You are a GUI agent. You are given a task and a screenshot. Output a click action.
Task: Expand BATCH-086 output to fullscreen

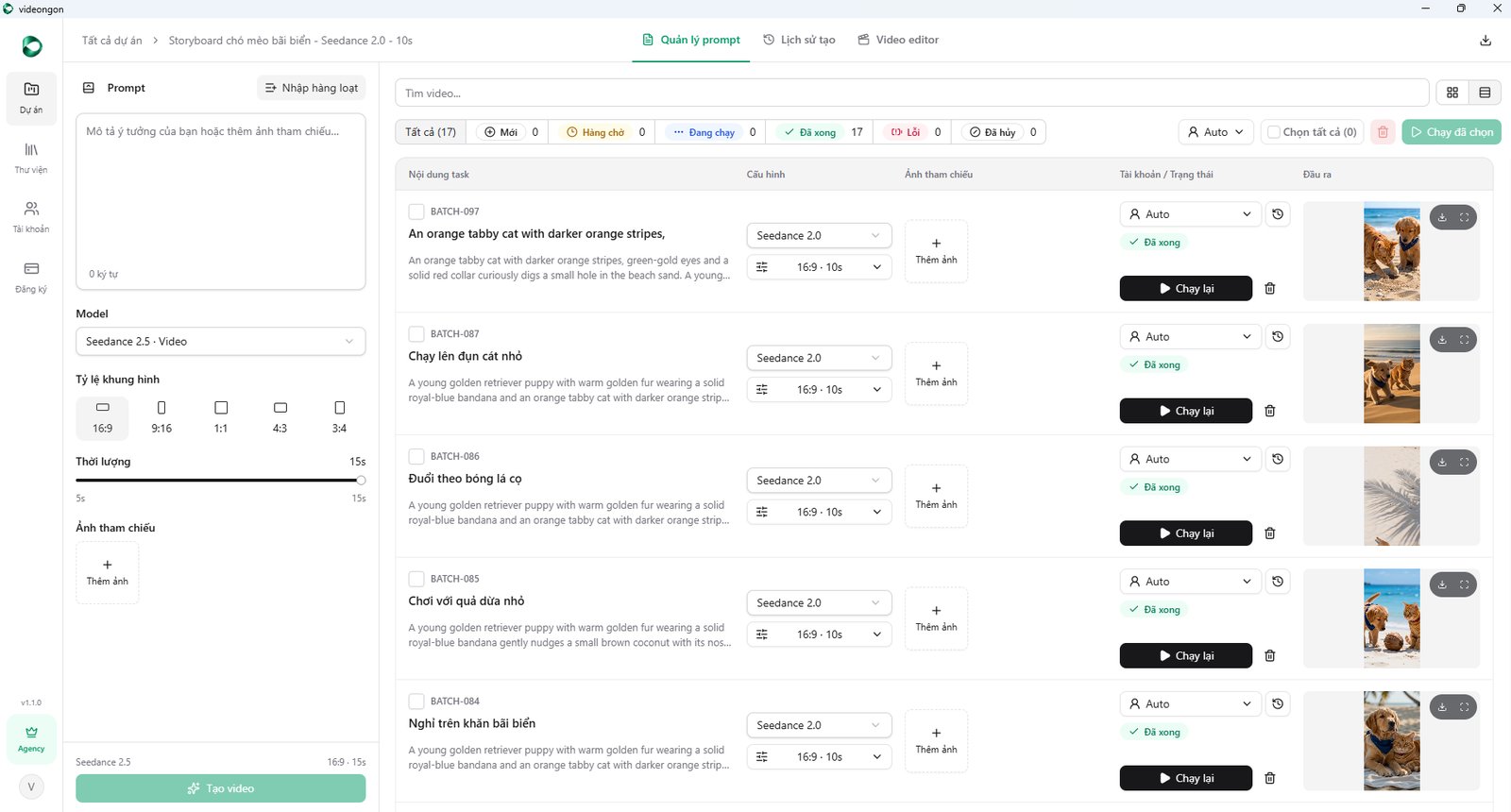click(1465, 463)
